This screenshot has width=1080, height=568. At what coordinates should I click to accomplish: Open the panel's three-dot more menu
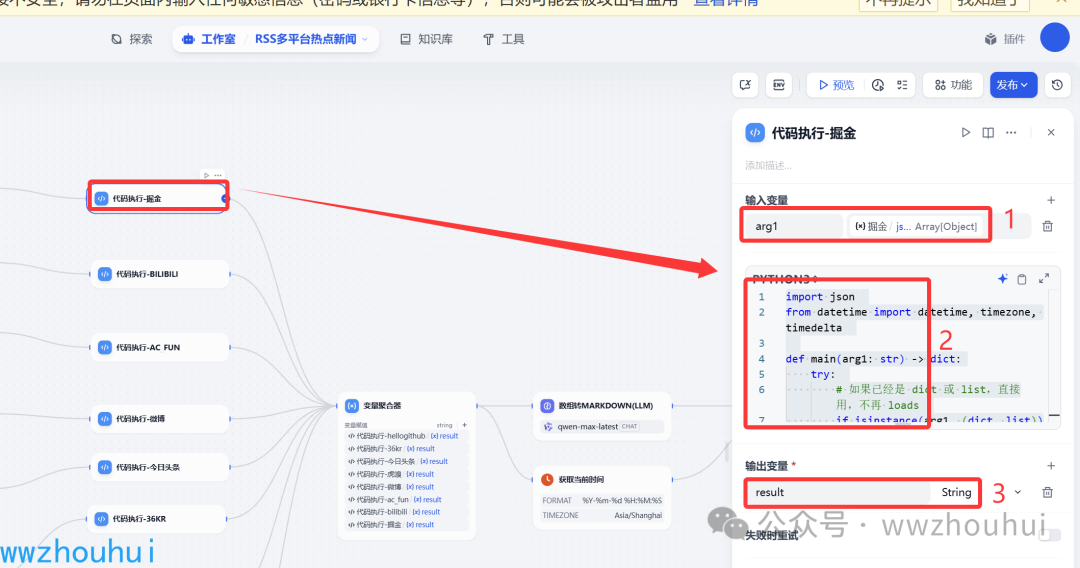[1010, 132]
